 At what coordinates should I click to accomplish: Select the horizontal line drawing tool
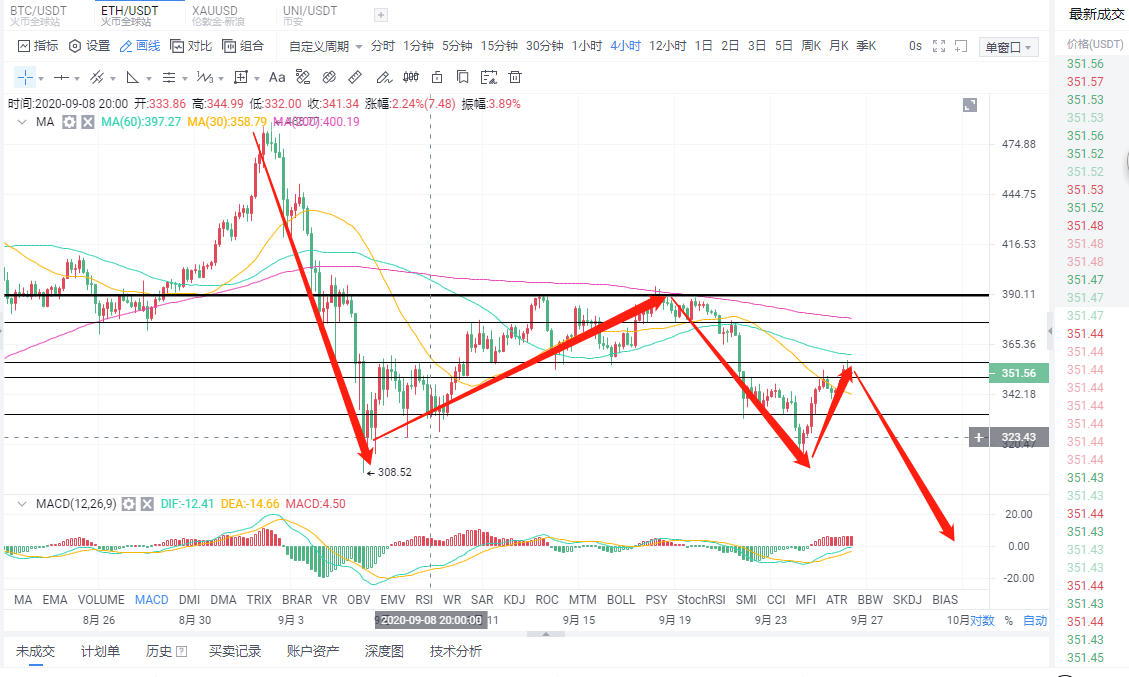pyautogui.click(x=62, y=77)
